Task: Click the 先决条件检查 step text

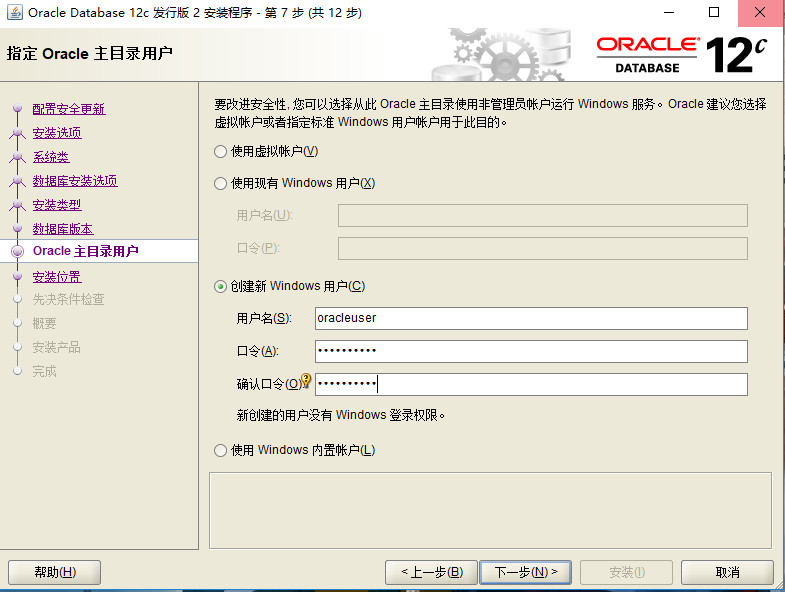Action: click(69, 300)
